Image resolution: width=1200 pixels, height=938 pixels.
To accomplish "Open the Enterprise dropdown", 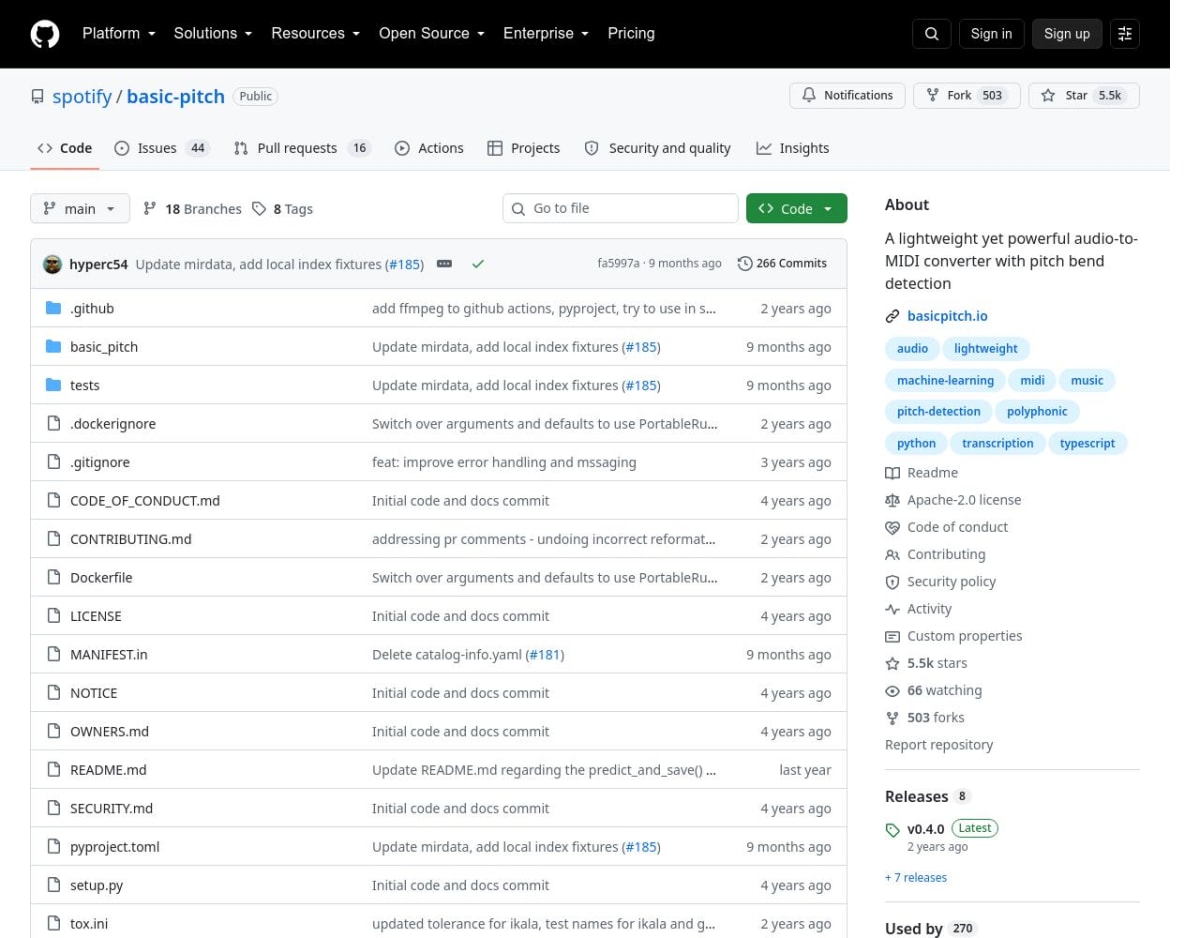I will coord(546,33).
